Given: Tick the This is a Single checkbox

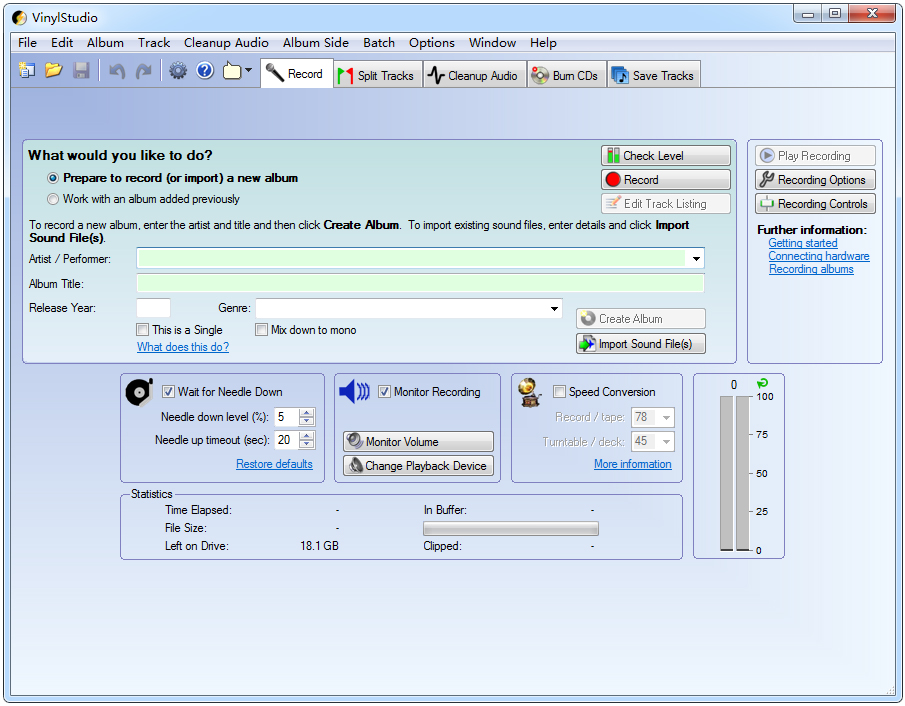Looking at the screenshot, I should (x=143, y=330).
